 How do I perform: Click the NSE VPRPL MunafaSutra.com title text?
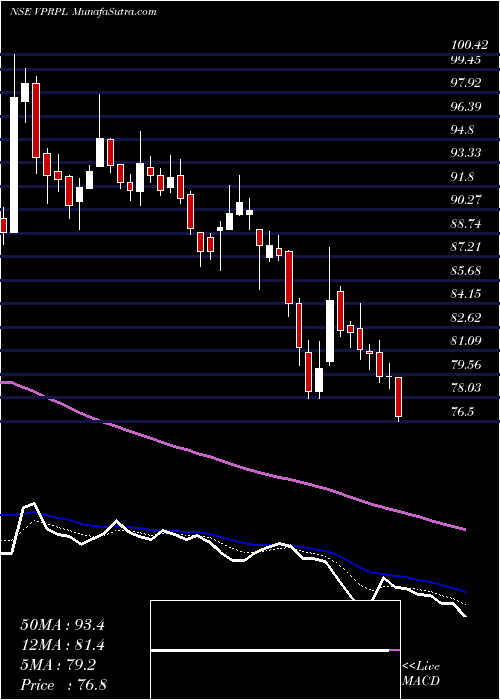coord(83,12)
